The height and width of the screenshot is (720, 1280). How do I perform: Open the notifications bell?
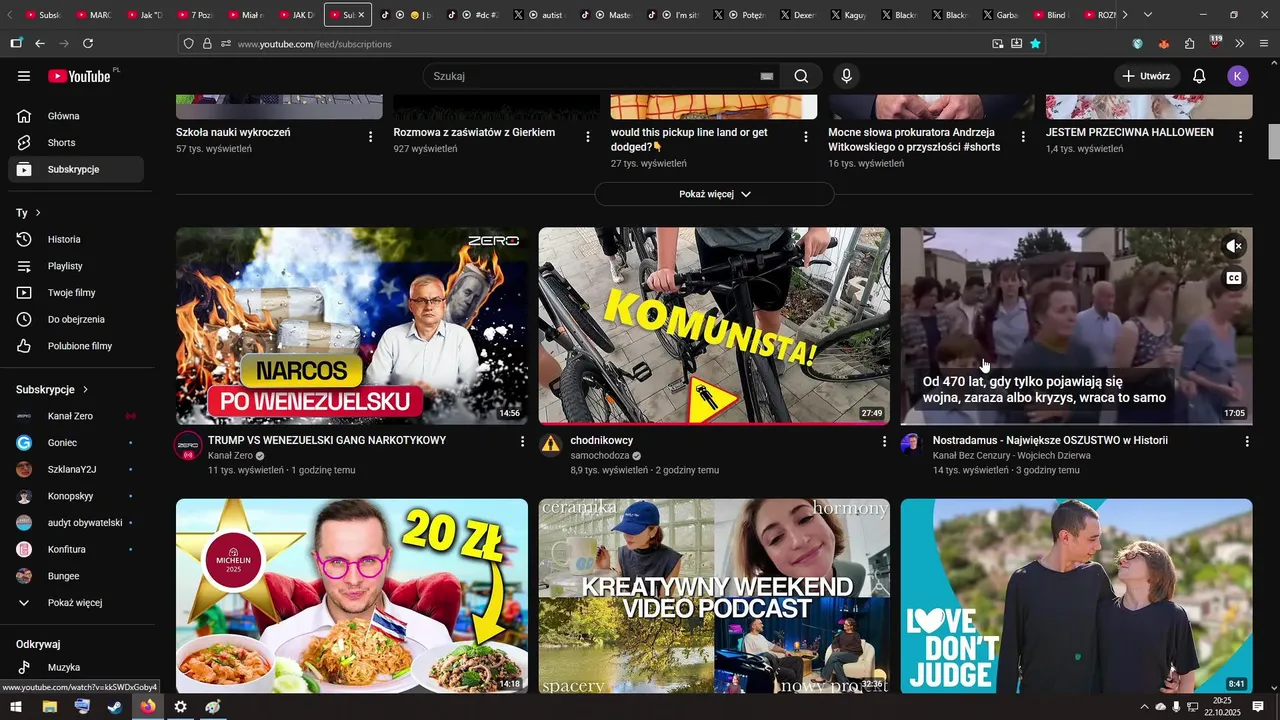[1199, 76]
